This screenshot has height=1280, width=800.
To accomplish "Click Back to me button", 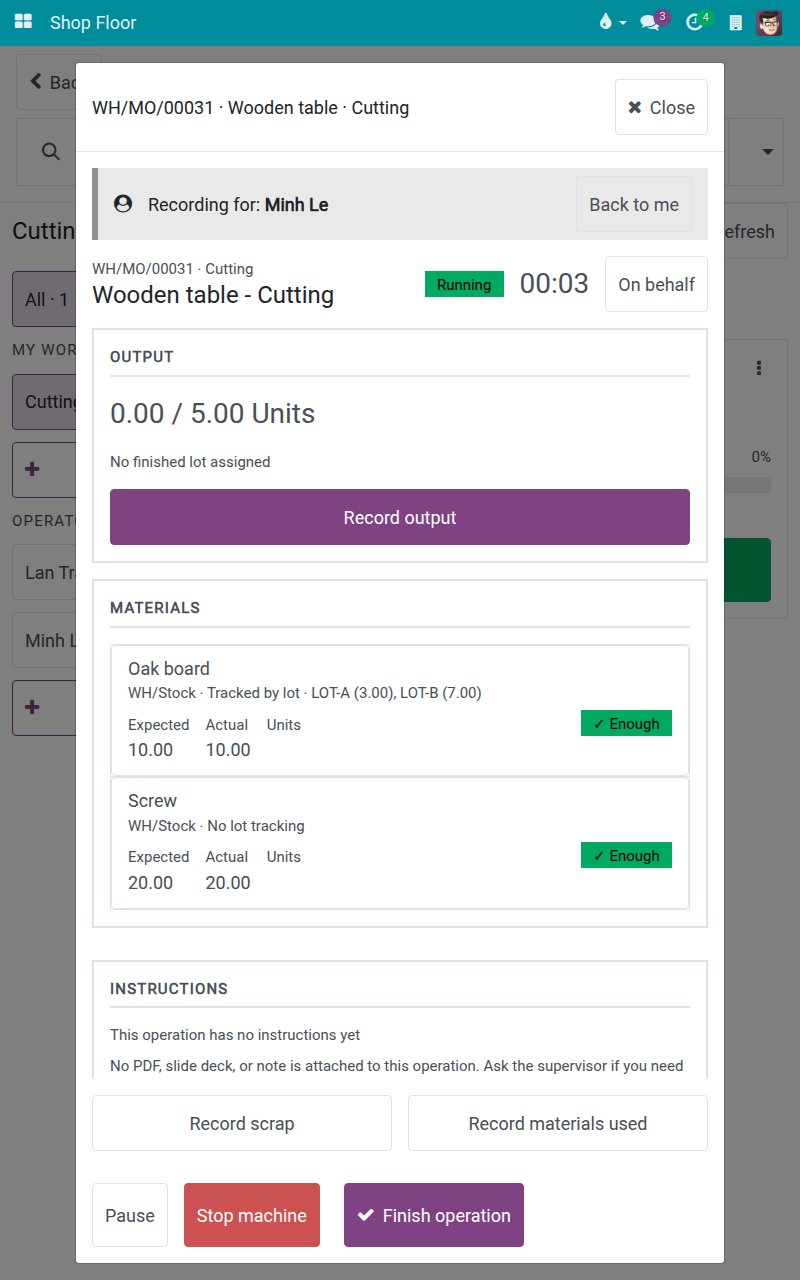I will [634, 204].
